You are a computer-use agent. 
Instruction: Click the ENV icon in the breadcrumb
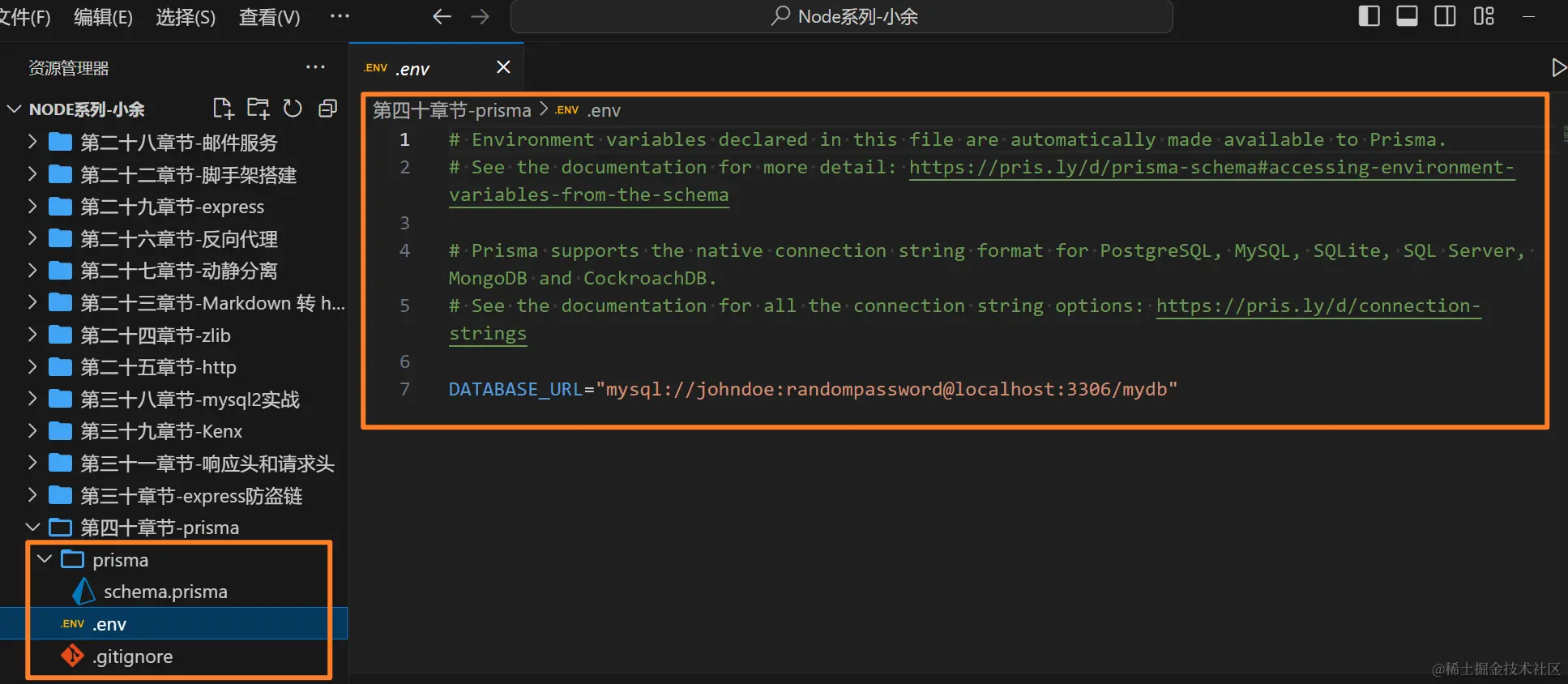pyautogui.click(x=567, y=110)
